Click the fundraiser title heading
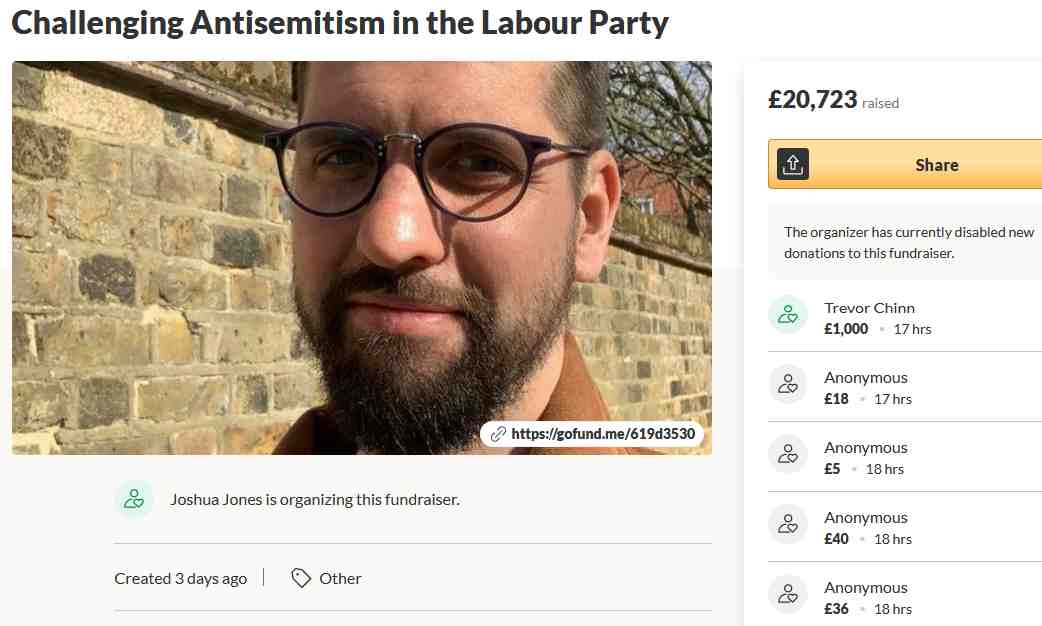 (x=340, y=22)
